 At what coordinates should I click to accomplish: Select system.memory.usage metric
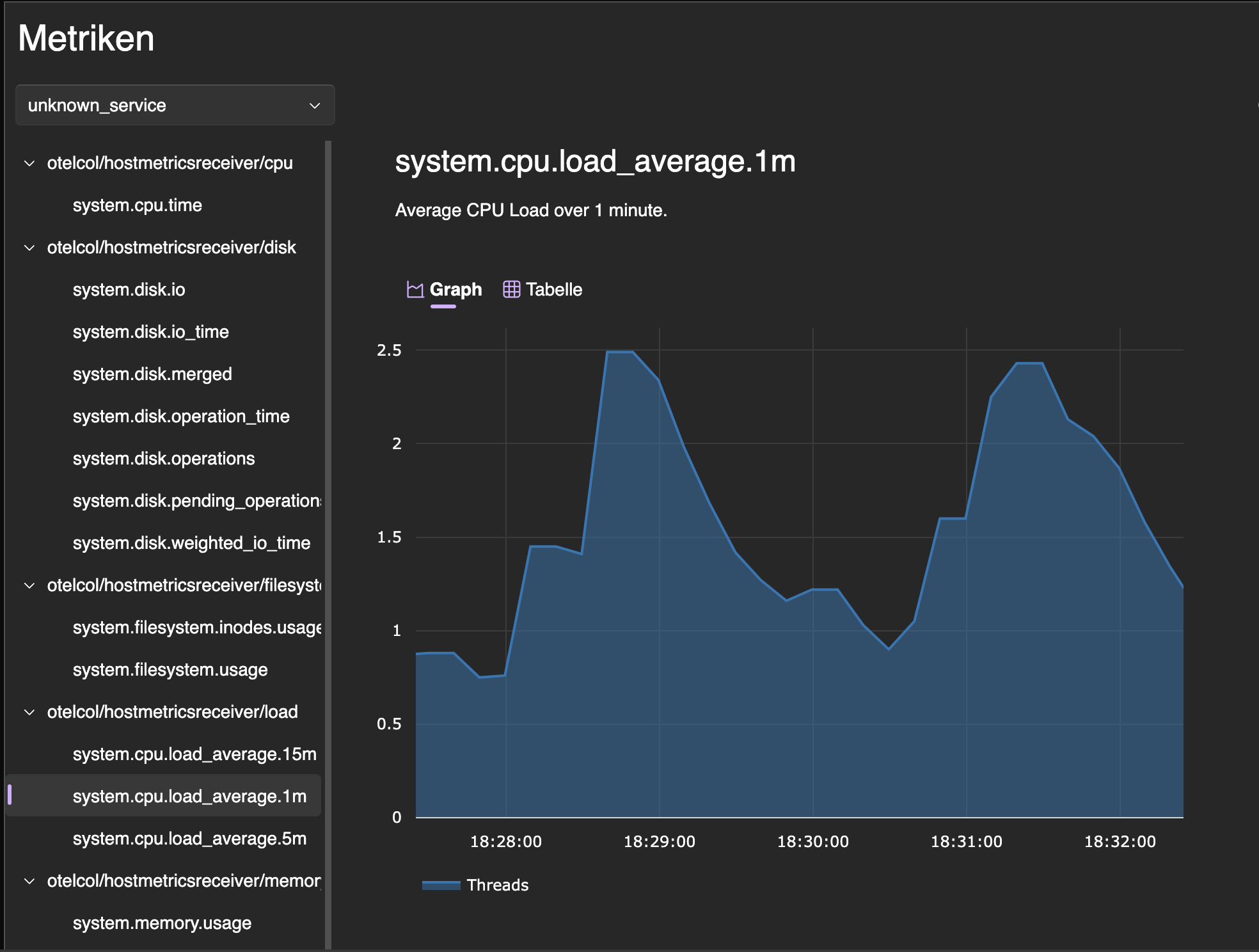(162, 923)
